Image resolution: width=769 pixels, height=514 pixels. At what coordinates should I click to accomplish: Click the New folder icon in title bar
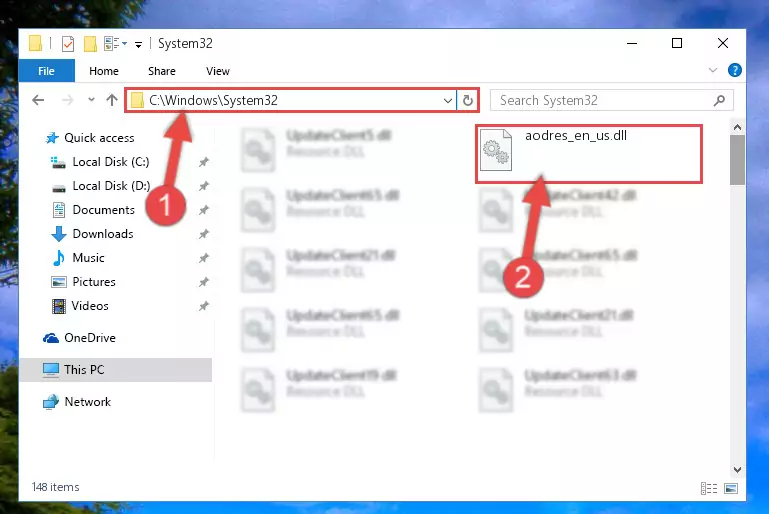pyautogui.click(x=90, y=44)
